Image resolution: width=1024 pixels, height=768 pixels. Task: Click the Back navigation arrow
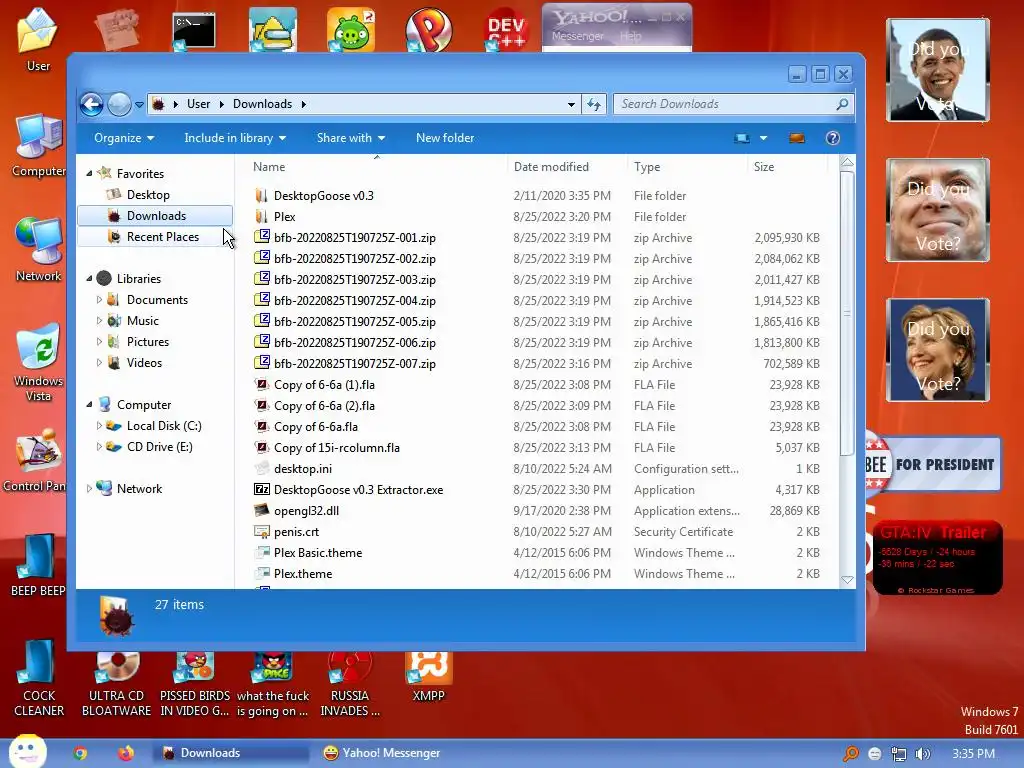click(x=91, y=104)
